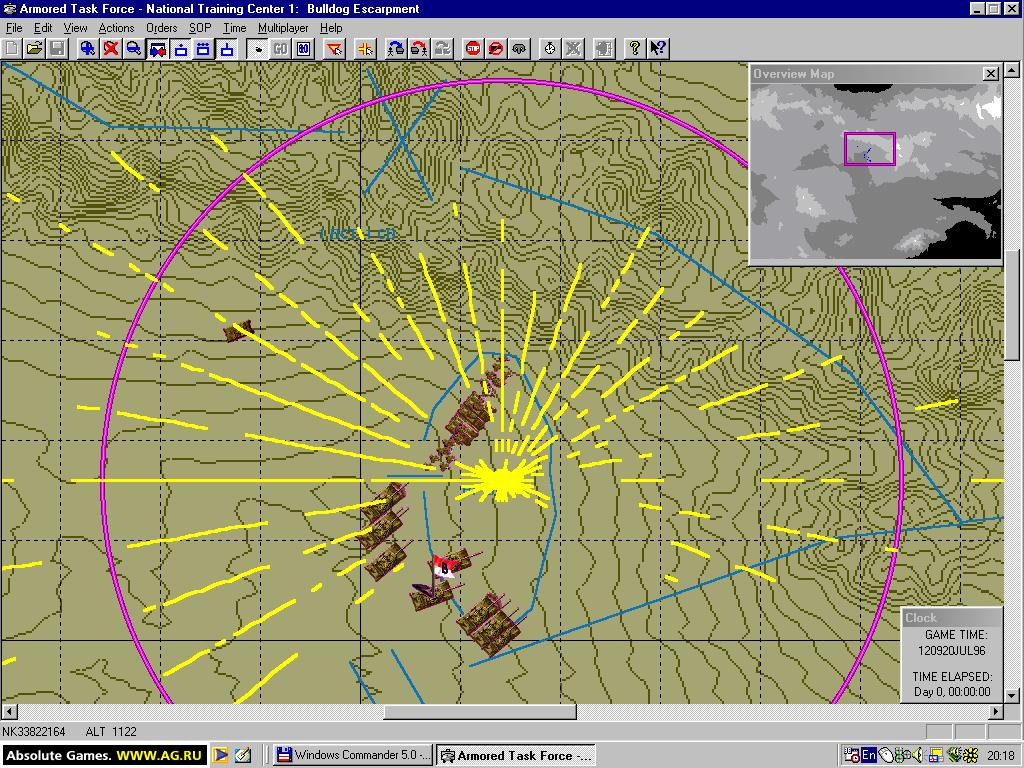Click the yellow question mark help icon

click(x=635, y=48)
